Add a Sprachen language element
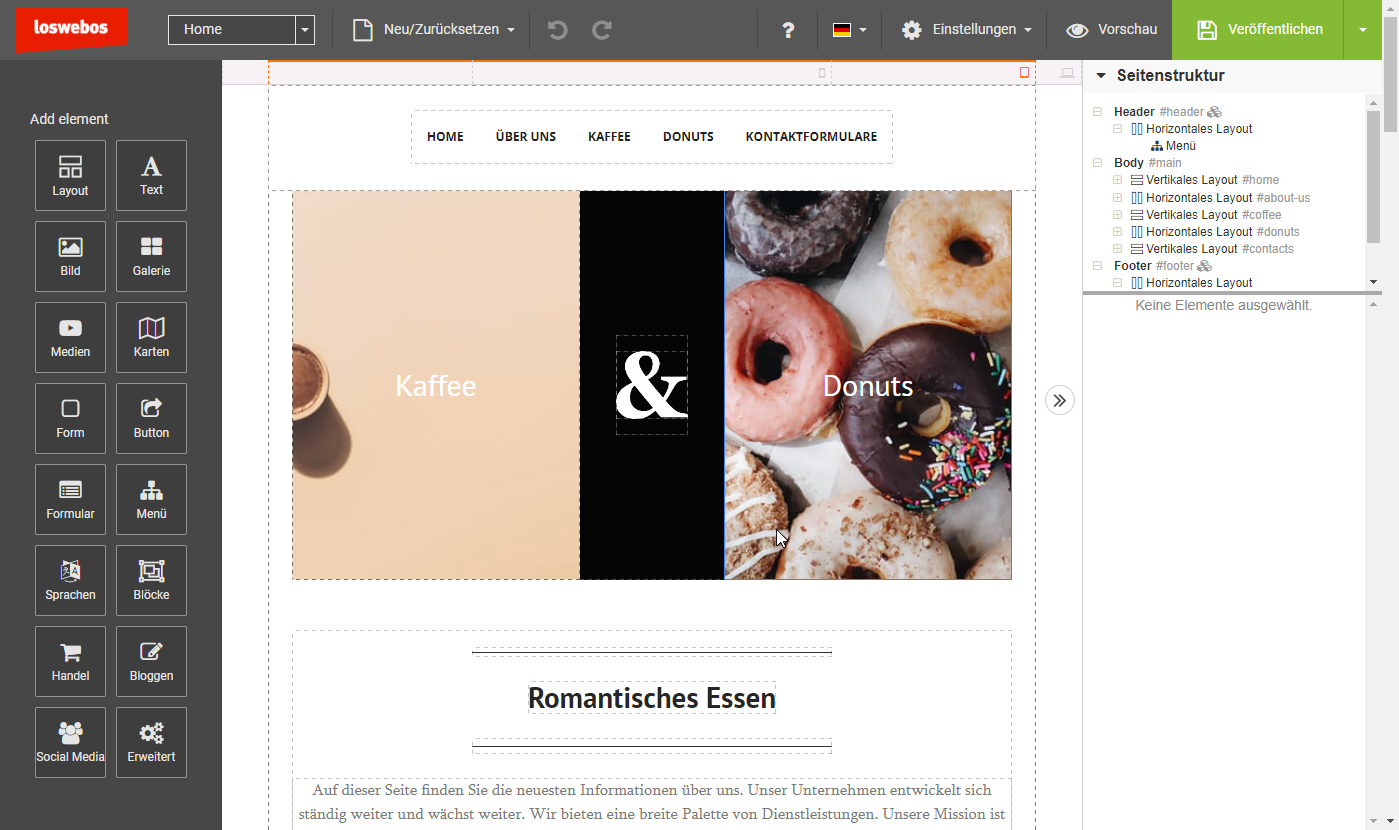The image size is (1399, 830). pyautogui.click(x=70, y=581)
